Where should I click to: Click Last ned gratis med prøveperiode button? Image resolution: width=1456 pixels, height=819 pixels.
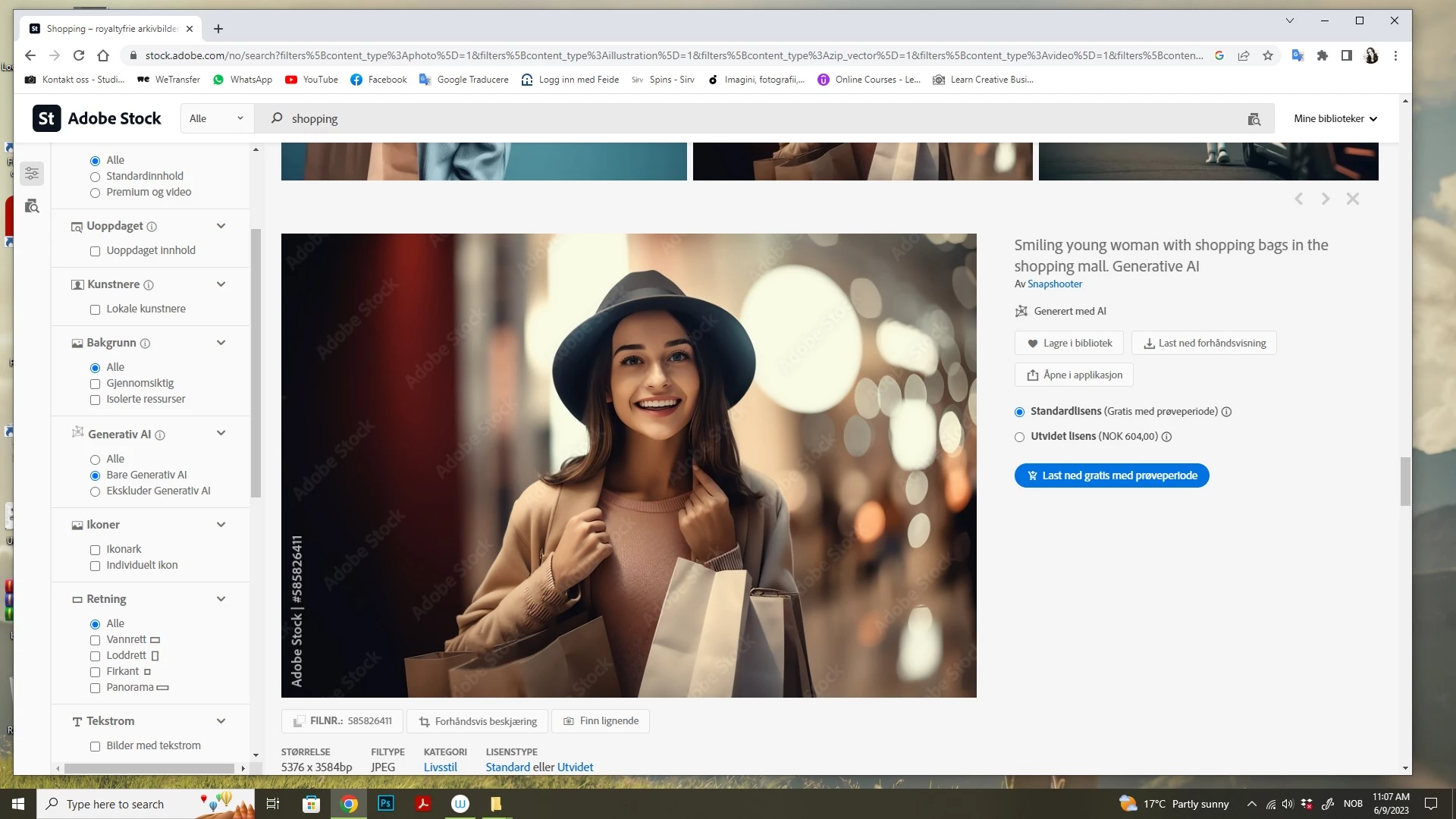1112,475
